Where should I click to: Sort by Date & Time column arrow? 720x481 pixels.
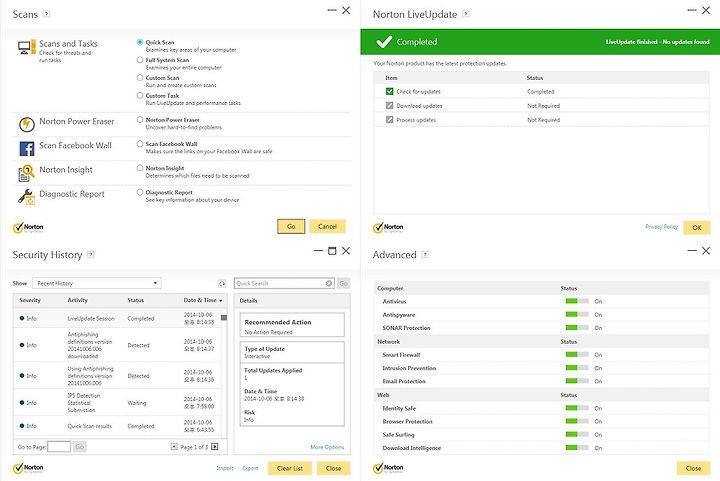(221, 301)
